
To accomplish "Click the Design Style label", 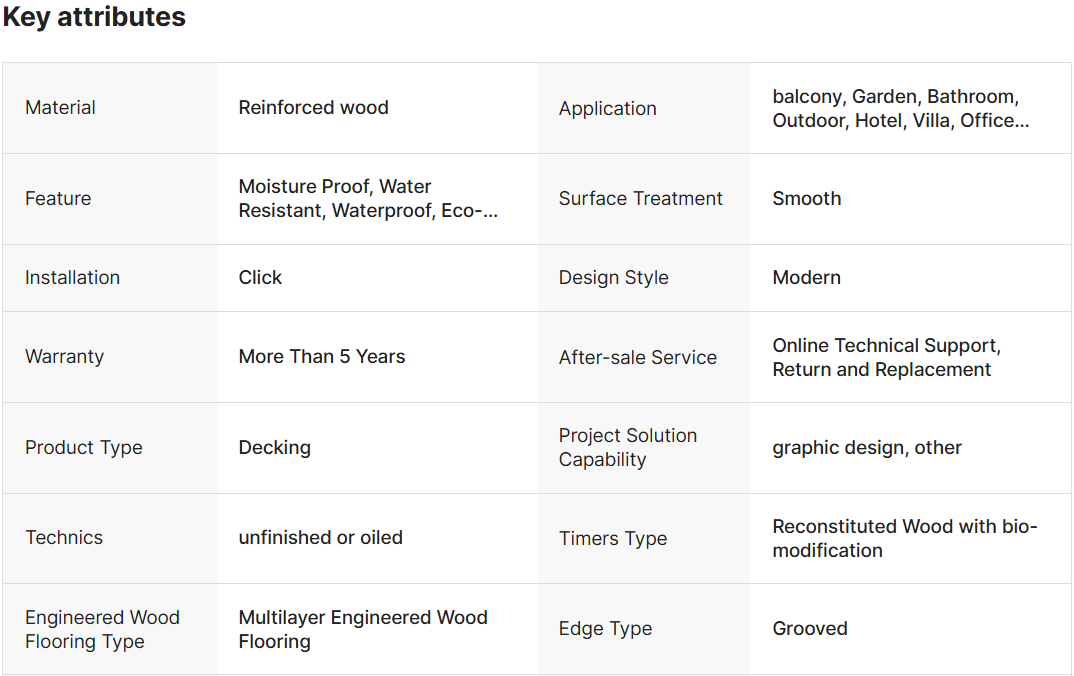I will [x=613, y=278].
